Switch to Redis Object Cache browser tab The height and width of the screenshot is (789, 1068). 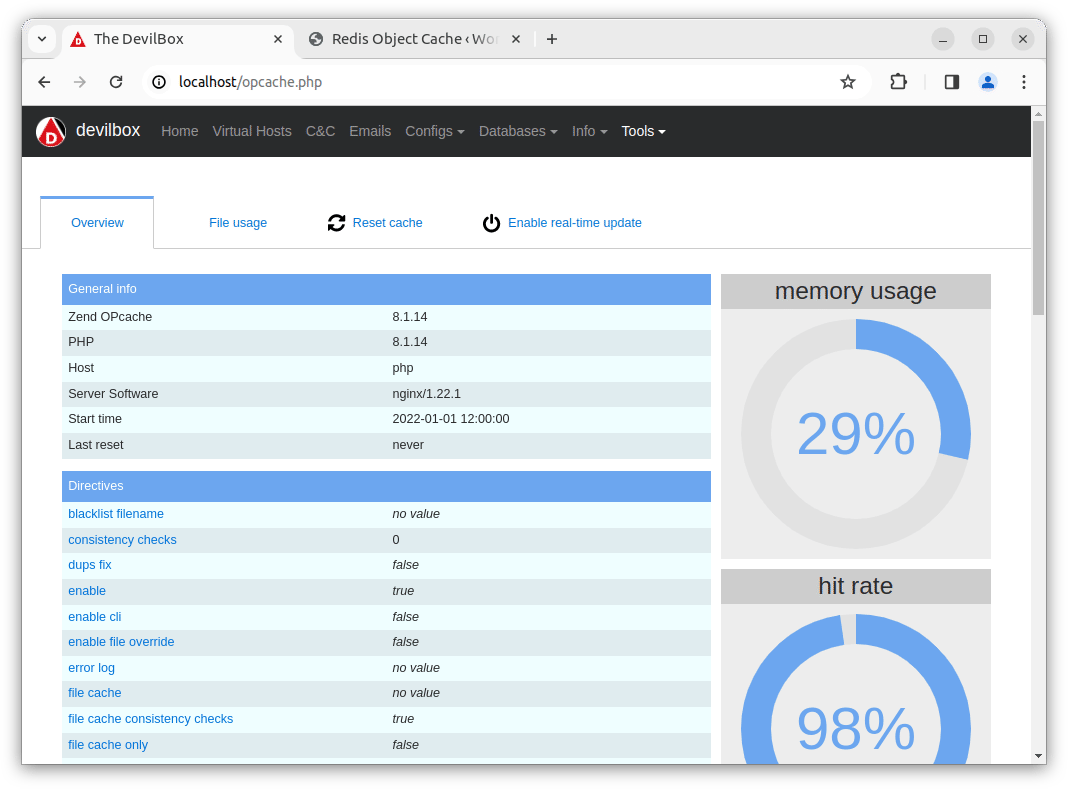coord(410,39)
